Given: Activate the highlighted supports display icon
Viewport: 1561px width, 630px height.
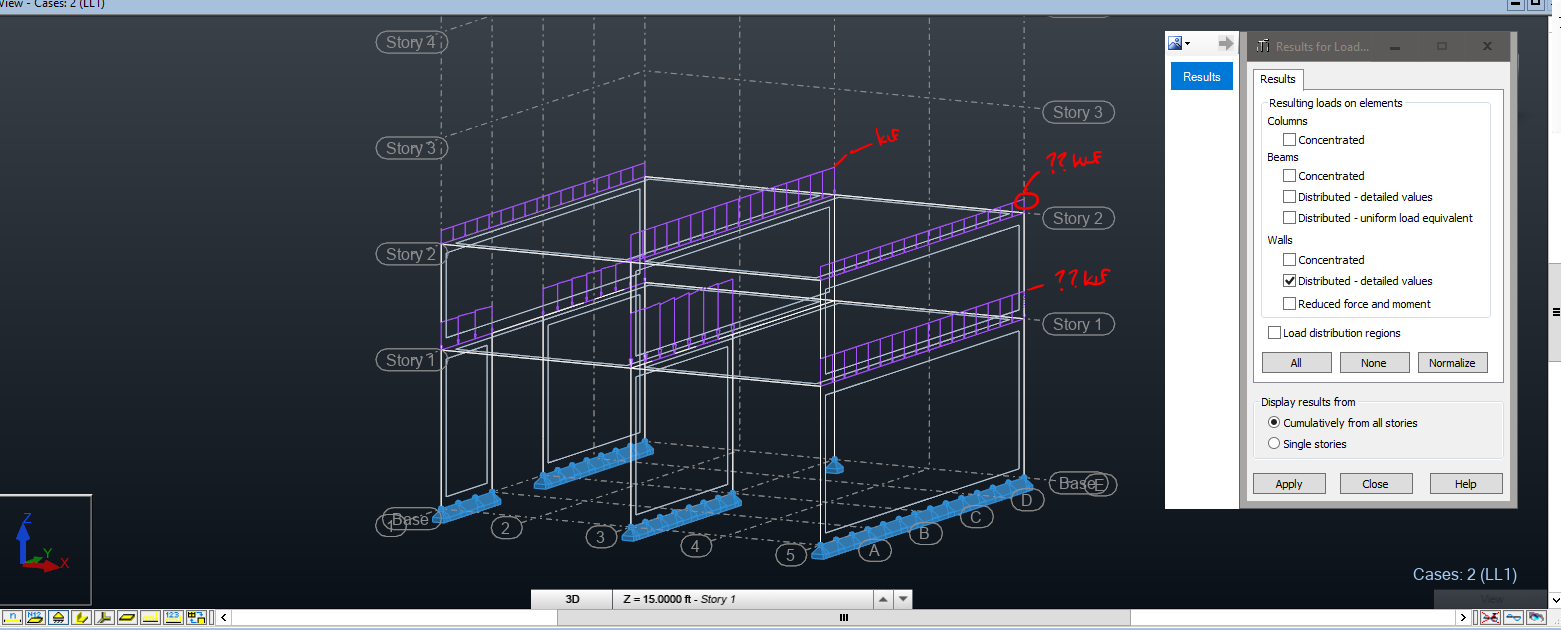Looking at the screenshot, I should pyautogui.click(x=59, y=617).
